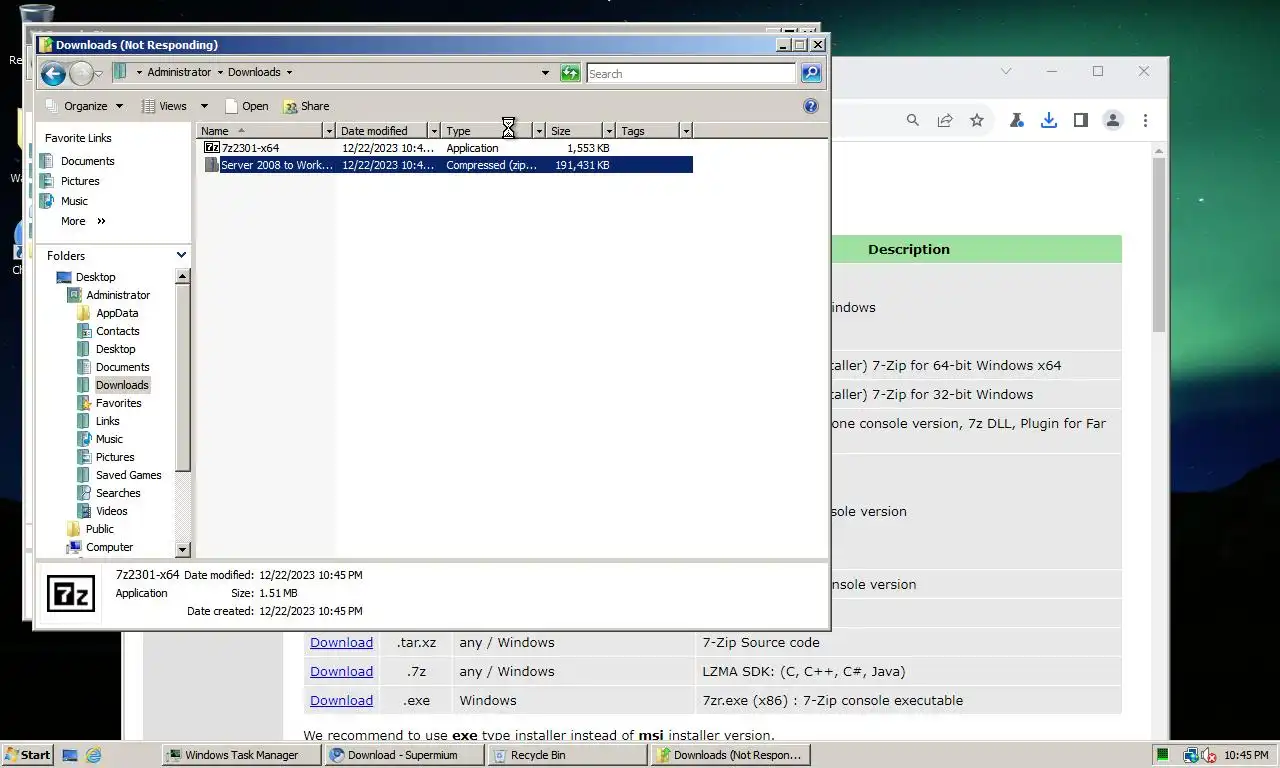Viewport: 1280px width, 768px height.
Task: Open the Windows Start menu
Action: coord(27,755)
